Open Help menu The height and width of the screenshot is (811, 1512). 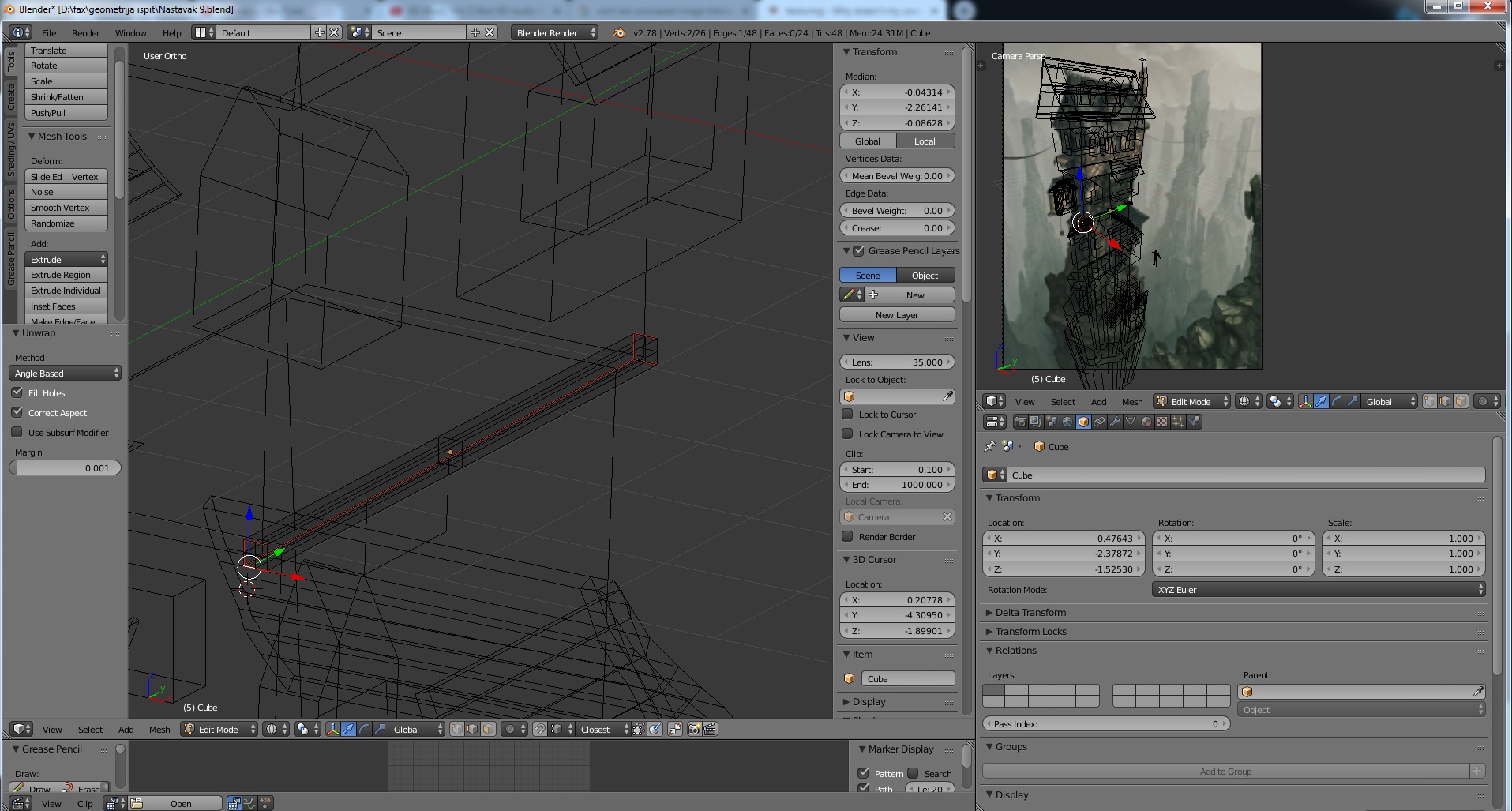pos(171,32)
